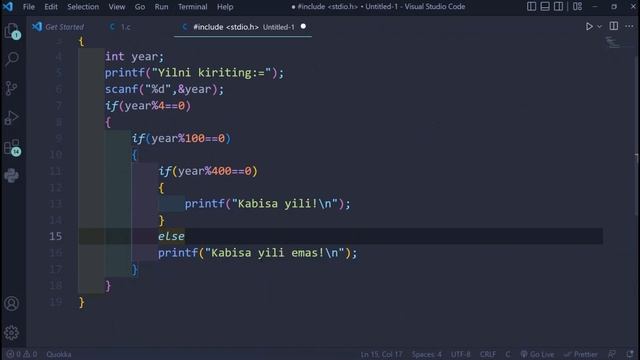Open the Accounts menu icon

(x=12, y=304)
